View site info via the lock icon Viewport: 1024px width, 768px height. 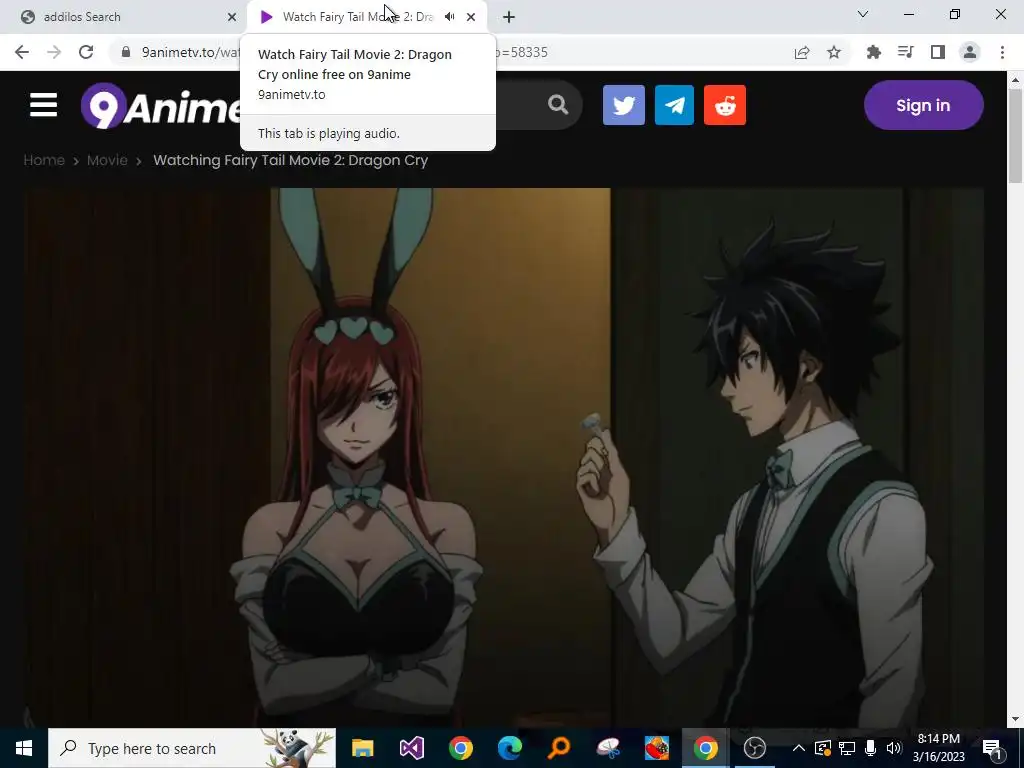(x=126, y=52)
